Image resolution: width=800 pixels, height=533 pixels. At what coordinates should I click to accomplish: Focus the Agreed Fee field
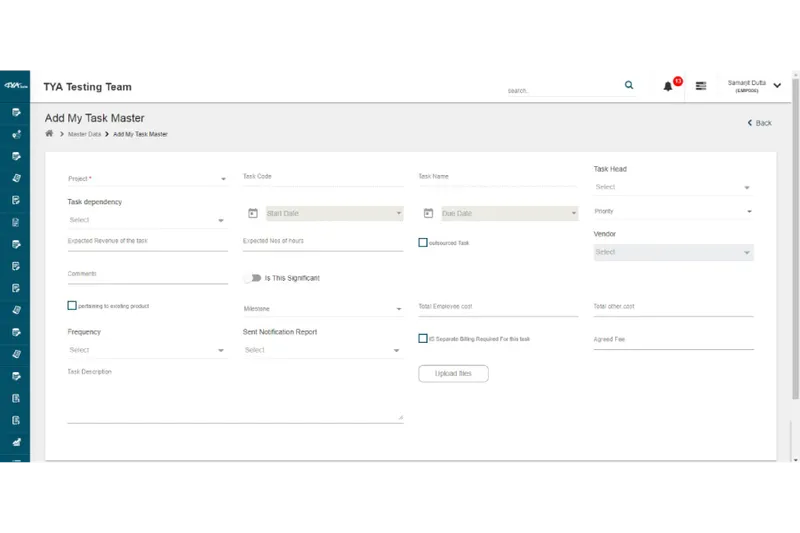point(673,341)
